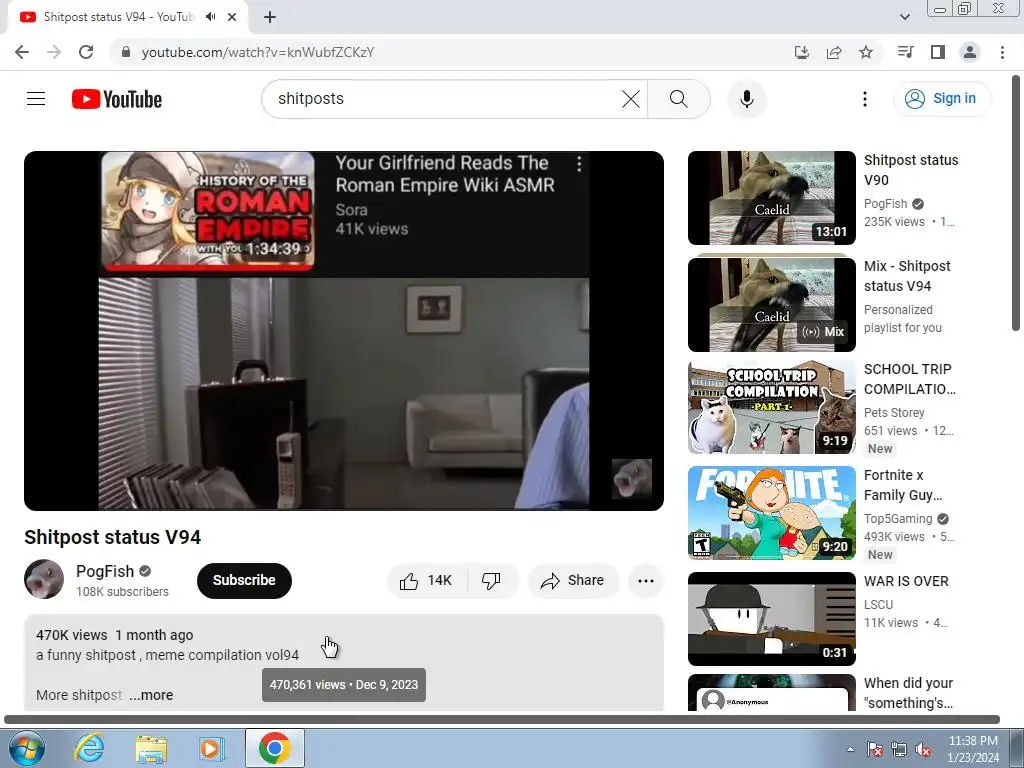Open Shitpost status V90 thumbnail

pyautogui.click(x=771, y=198)
